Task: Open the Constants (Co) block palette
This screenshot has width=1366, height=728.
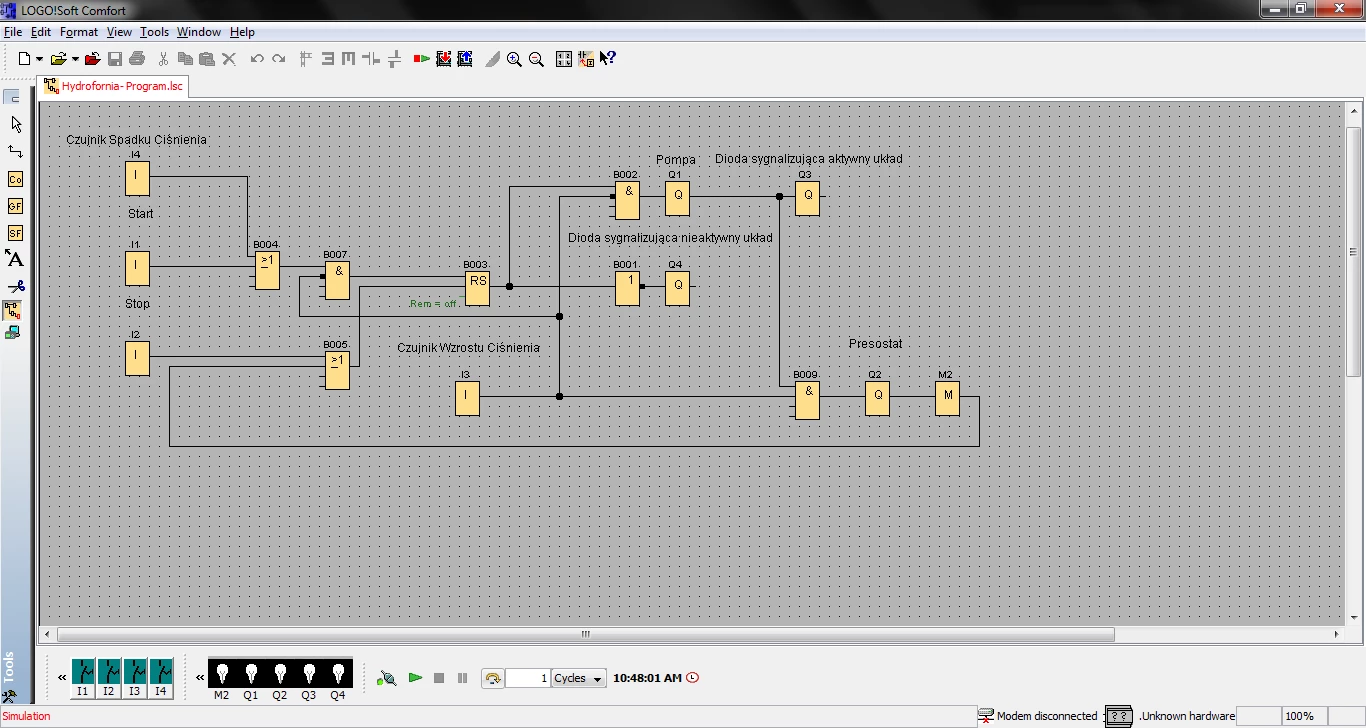Action: click(x=15, y=179)
